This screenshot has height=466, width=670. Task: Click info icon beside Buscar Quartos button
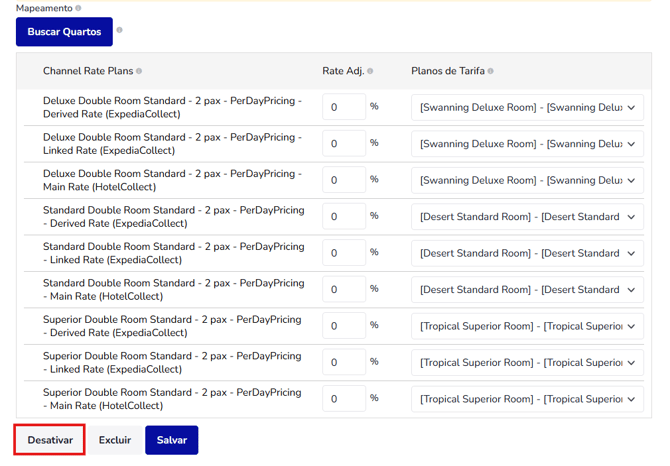[120, 30]
